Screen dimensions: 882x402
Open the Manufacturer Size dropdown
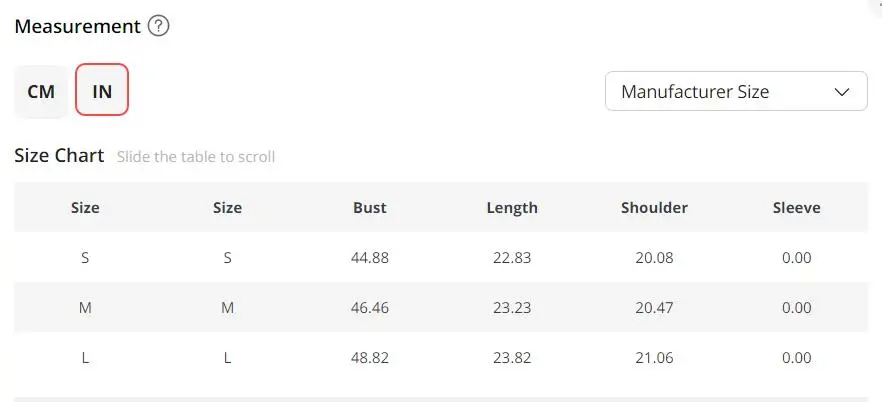[736, 91]
